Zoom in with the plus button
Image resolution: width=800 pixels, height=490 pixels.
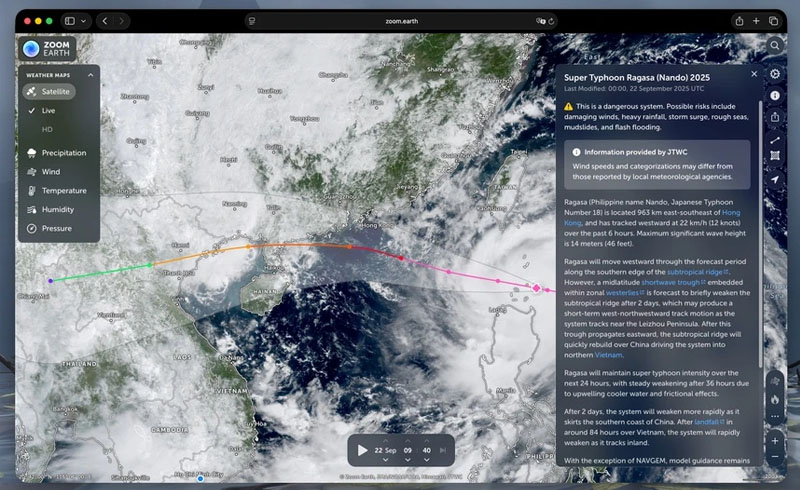pyautogui.click(x=776, y=440)
